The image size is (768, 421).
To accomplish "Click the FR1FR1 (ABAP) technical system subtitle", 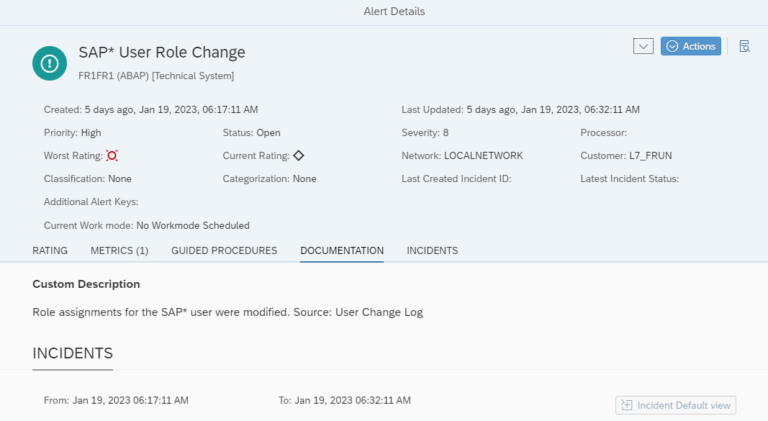I will click(156, 75).
